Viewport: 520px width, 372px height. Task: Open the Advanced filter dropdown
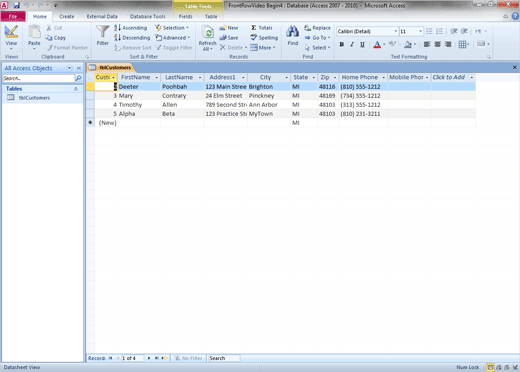pos(173,38)
